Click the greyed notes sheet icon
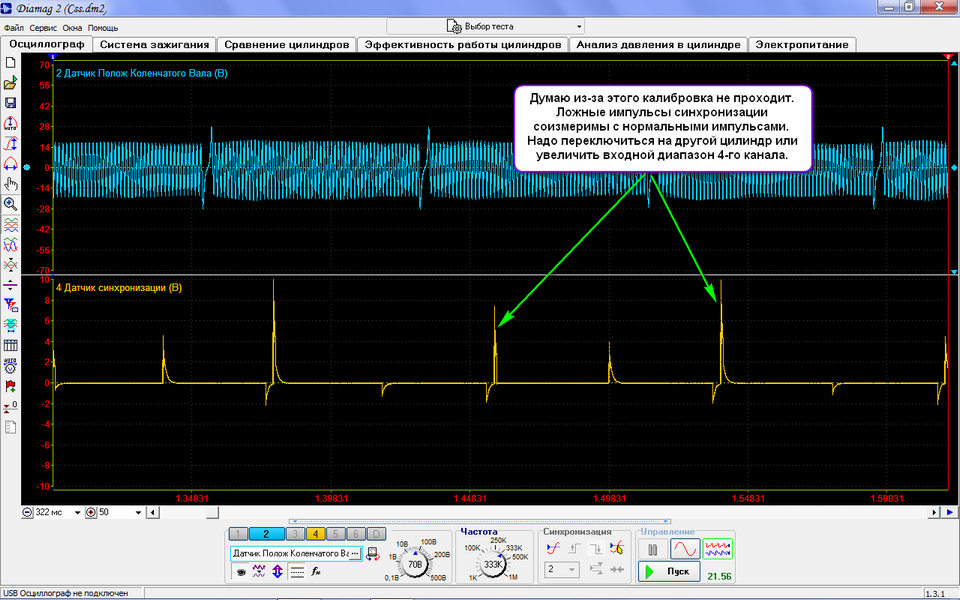The width and height of the screenshot is (960, 600). pos(10,427)
